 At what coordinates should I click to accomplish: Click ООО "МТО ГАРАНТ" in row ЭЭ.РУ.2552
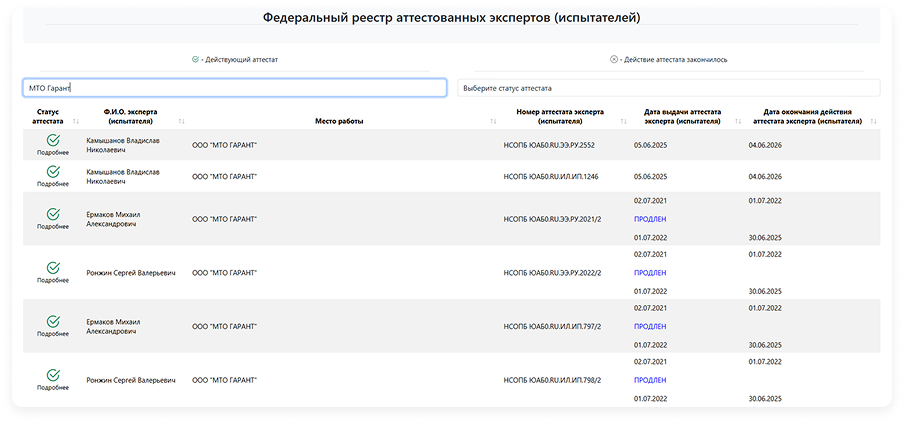point(224,145)
